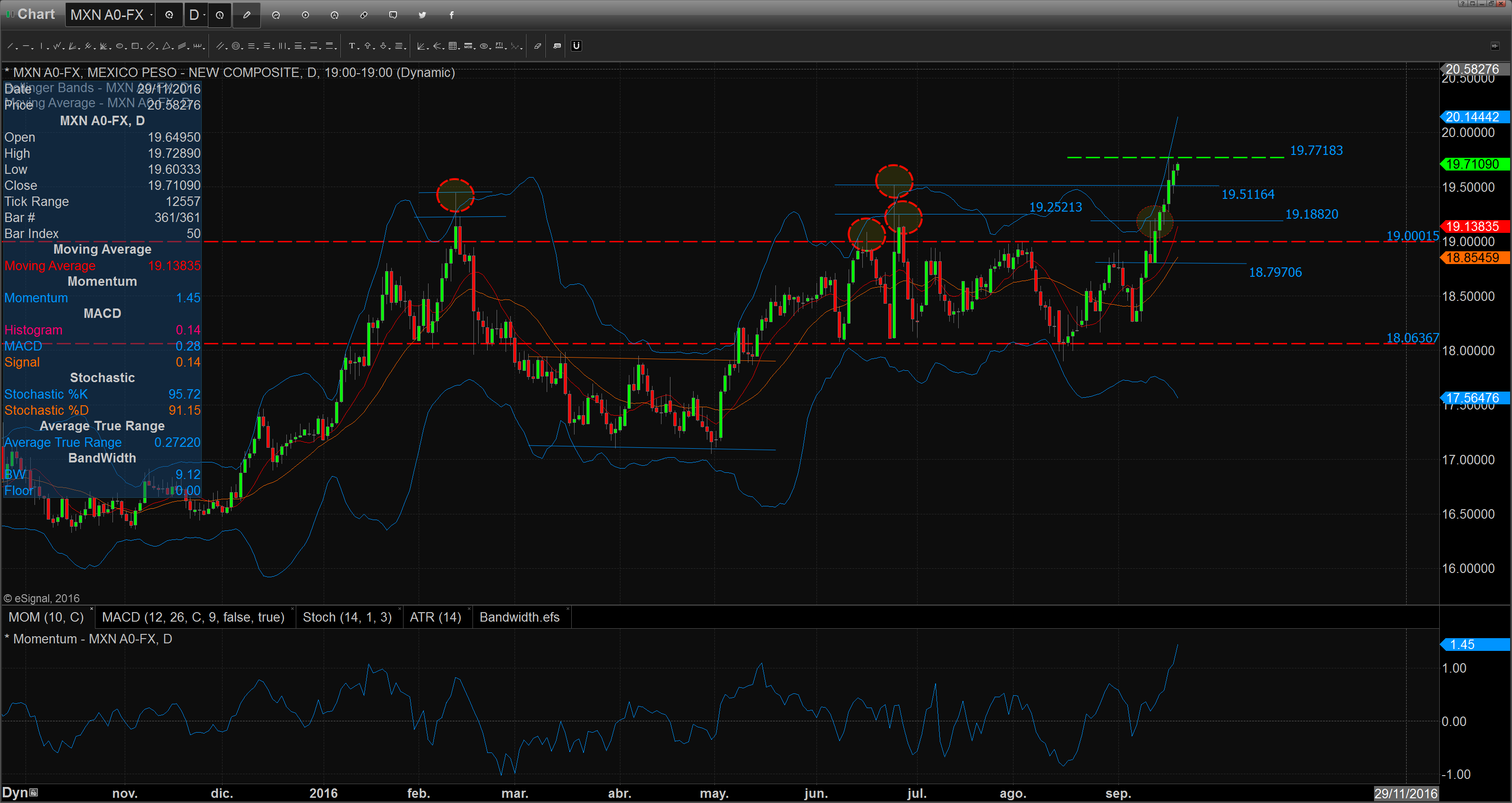The width and height of the screenshot is (1512, 803).
Task: Select the MOB study tool
Action: coord(468,46)
